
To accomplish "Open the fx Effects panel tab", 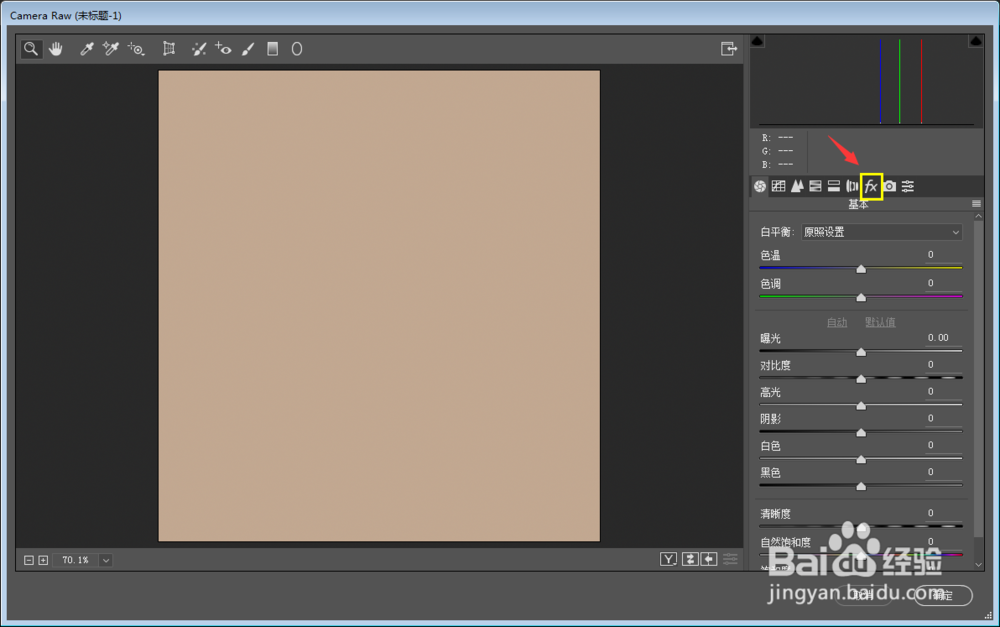I will [x=871, y=186].
